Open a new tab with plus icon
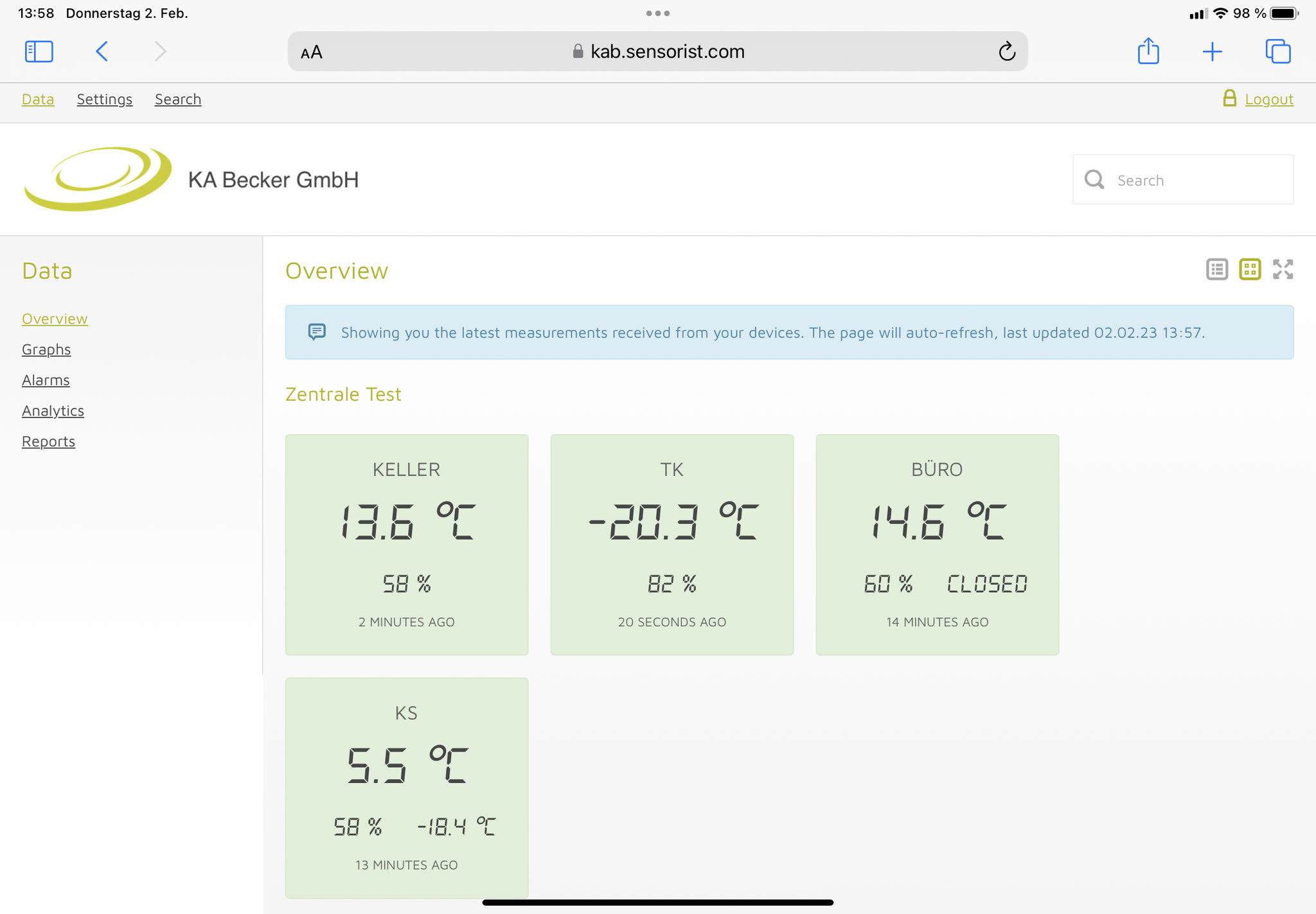Image resolution: width=1316 pixels, height=914 pixels. click(x=1212, y=51)
